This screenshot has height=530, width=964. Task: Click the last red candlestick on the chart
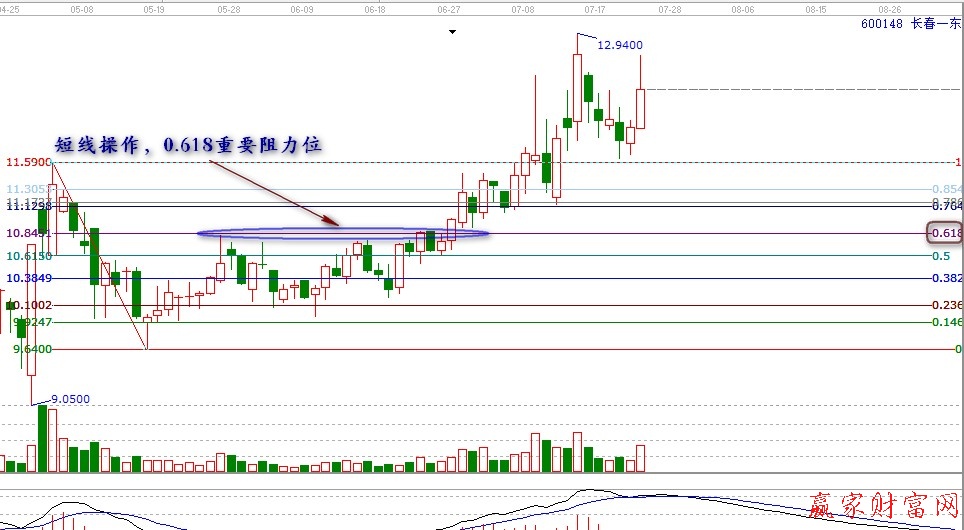click(641, 108)
